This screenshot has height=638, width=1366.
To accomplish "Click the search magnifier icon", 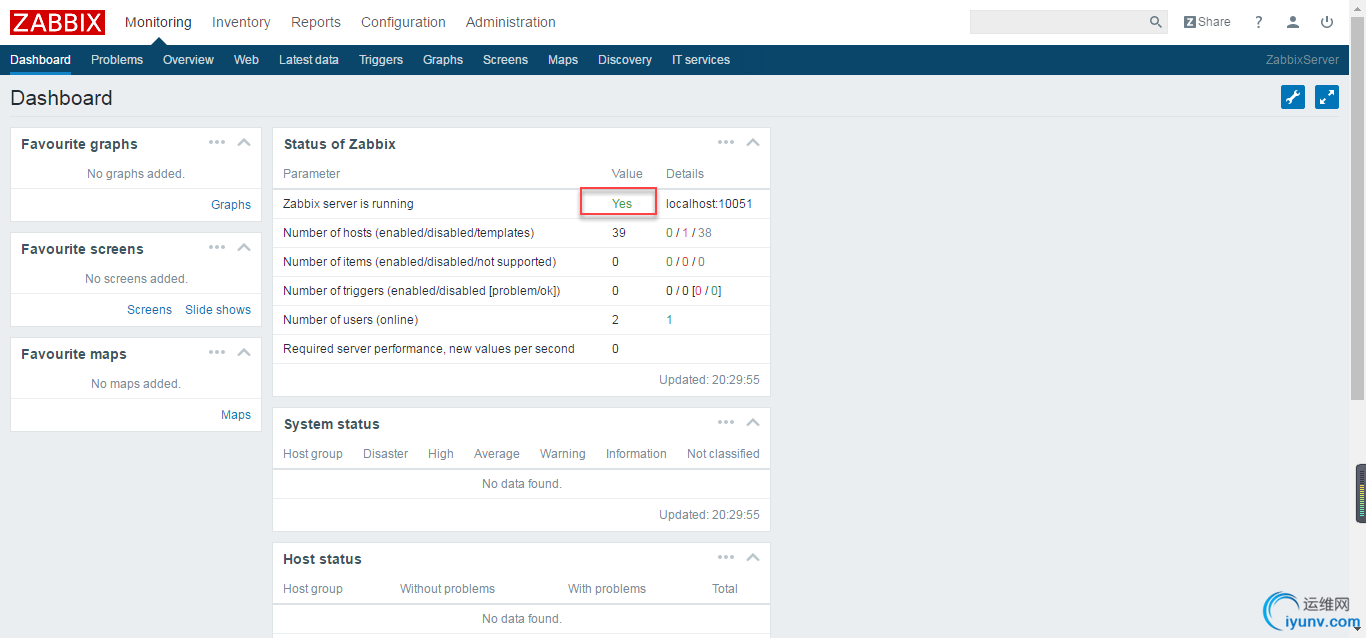I will click(x=1156, y=22).
